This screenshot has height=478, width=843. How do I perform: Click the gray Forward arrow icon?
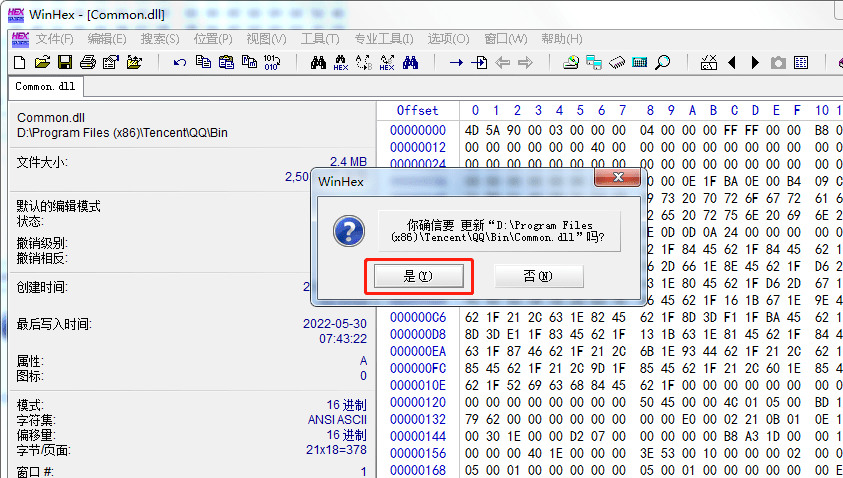pyautogui.click(x=525, y=63)
